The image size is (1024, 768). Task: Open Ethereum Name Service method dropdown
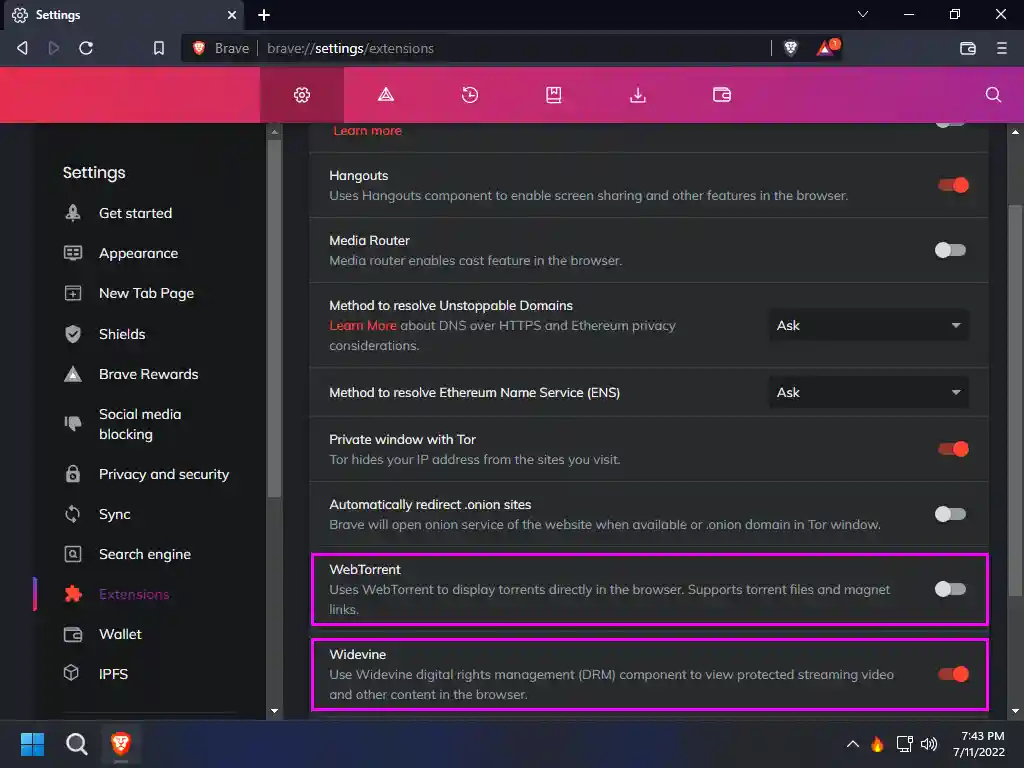coord(869,392)
